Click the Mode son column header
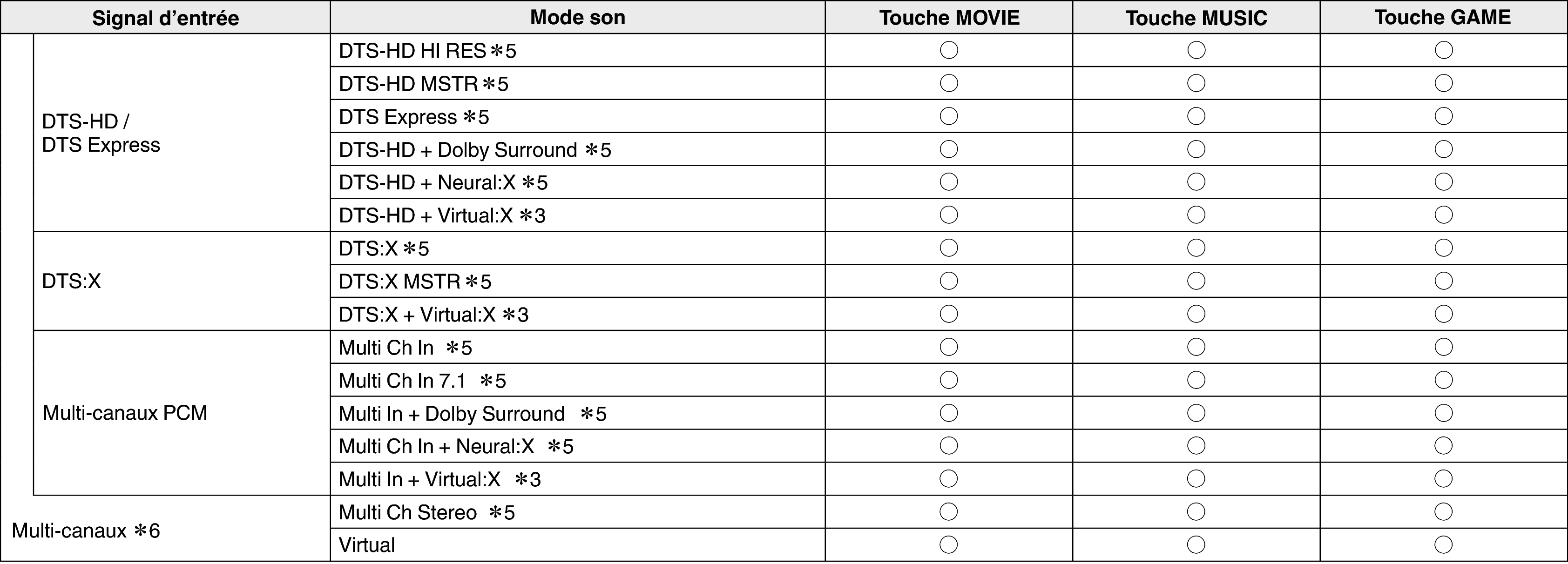Viewport: 1568px width, 564px height. [578, 18]
